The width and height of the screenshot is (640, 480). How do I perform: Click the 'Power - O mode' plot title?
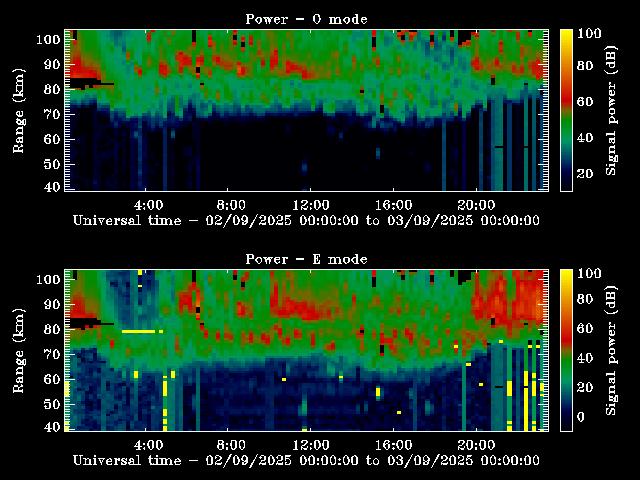point(306,19)
